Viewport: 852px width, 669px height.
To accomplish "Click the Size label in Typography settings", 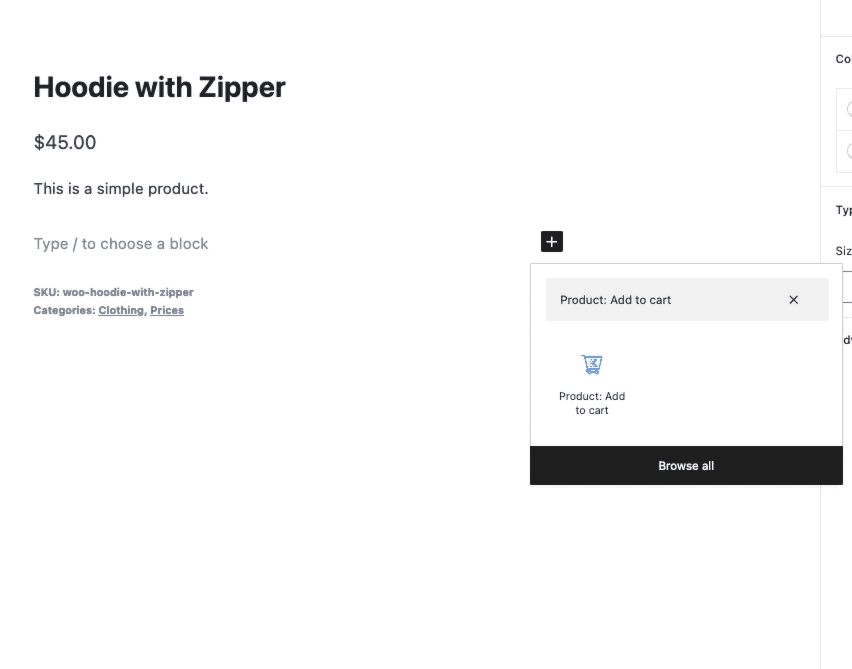I will (x=843, y=251).
